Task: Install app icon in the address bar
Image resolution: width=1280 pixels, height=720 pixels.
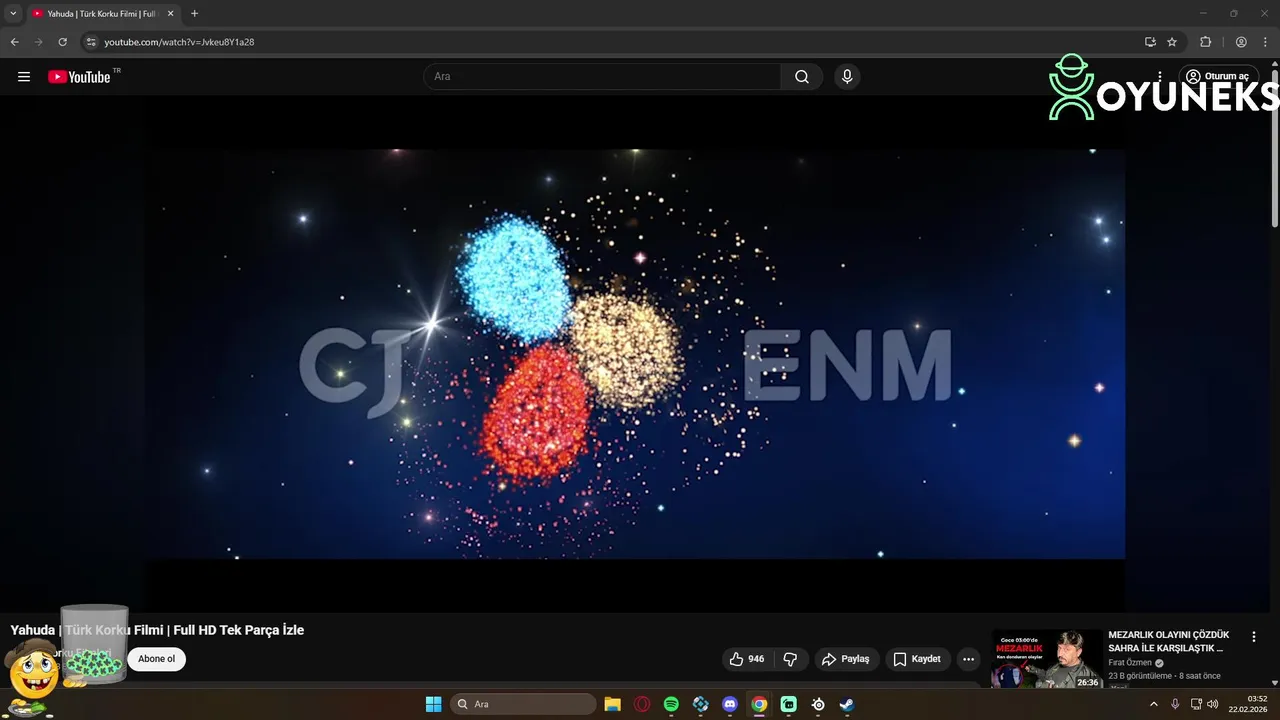Action: [x=1150, y=42]
